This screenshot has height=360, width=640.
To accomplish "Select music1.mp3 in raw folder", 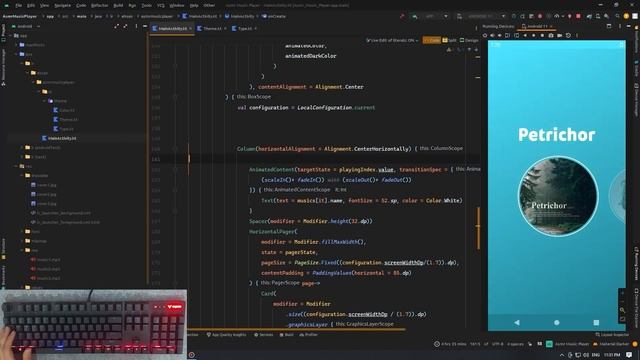I will (x=46, y=260).
